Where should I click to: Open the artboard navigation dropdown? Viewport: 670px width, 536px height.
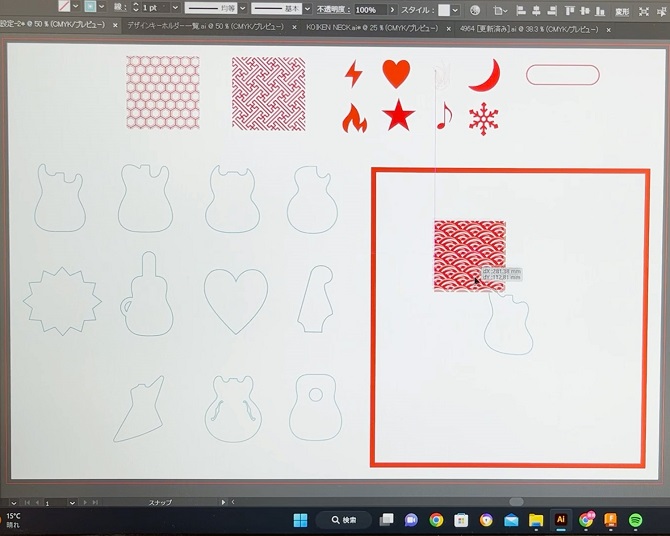72,503
